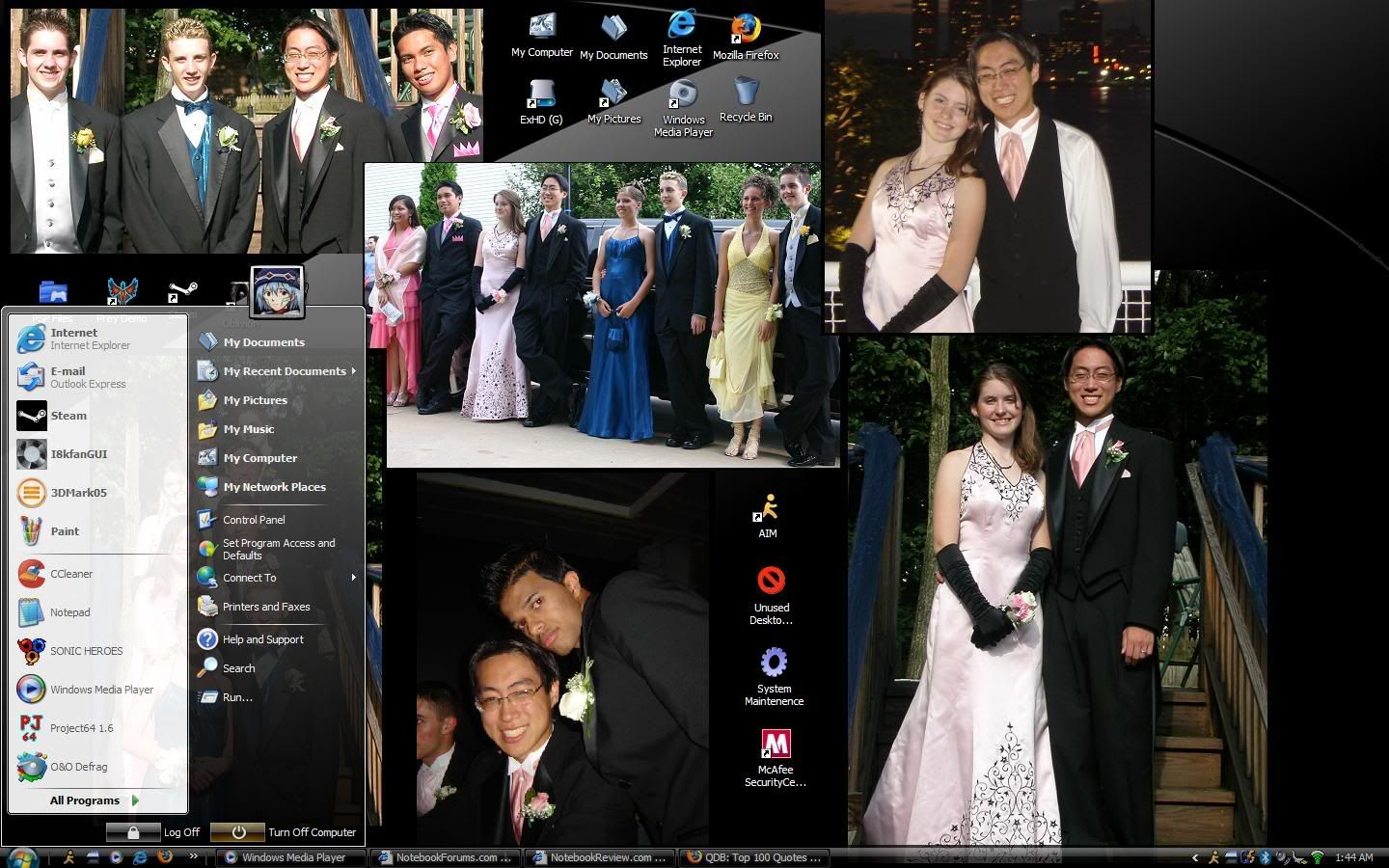Open My Documents in Start menu
The width and height of the screenshot is (1389, 868).
point(277,342)
